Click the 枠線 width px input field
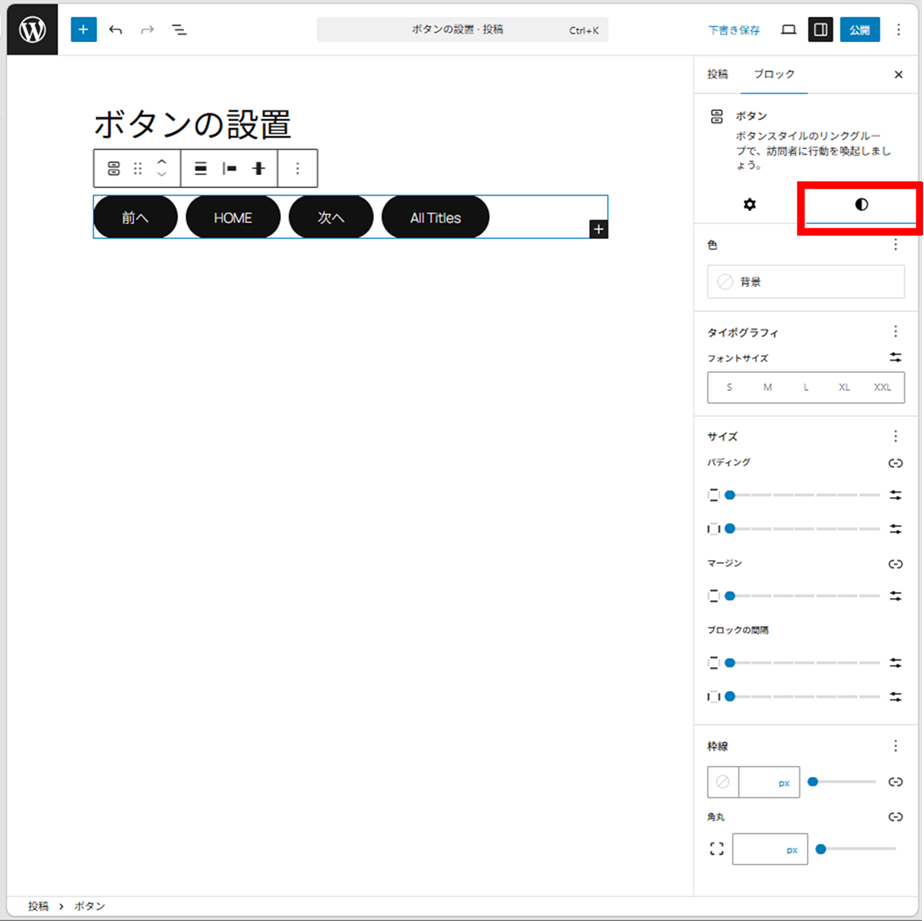 768,782
